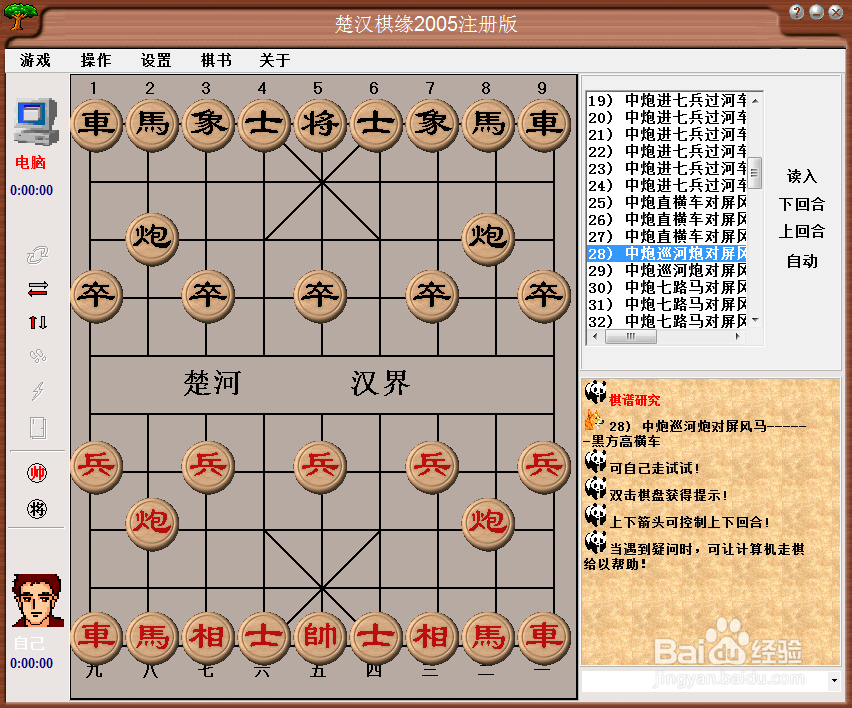The width and height of the screenshot is (852, 708).
Task: Select the red 車 in bottom-left corner
Action: [96, 637]
